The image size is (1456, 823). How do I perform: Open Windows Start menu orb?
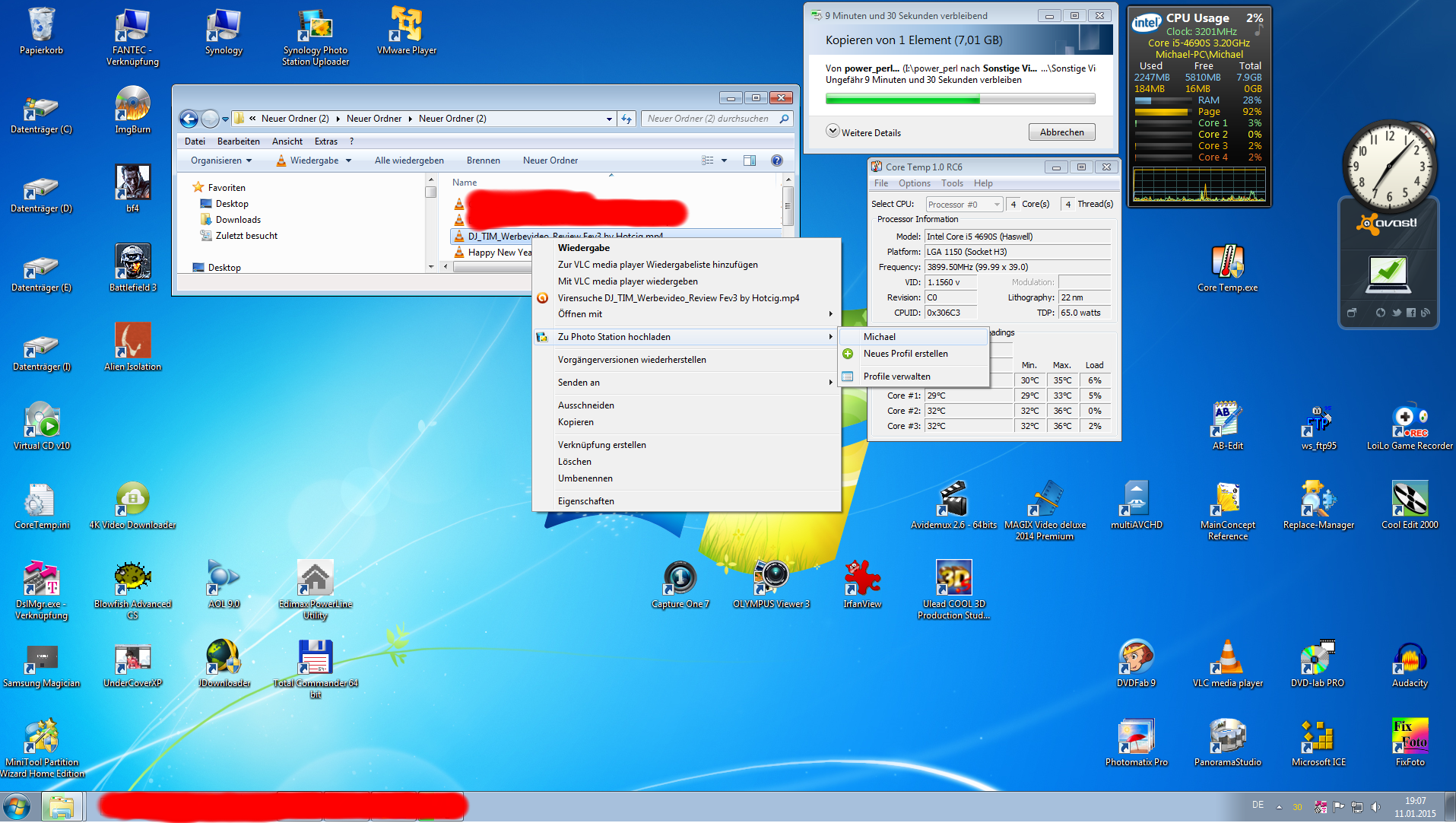point(17,806)
